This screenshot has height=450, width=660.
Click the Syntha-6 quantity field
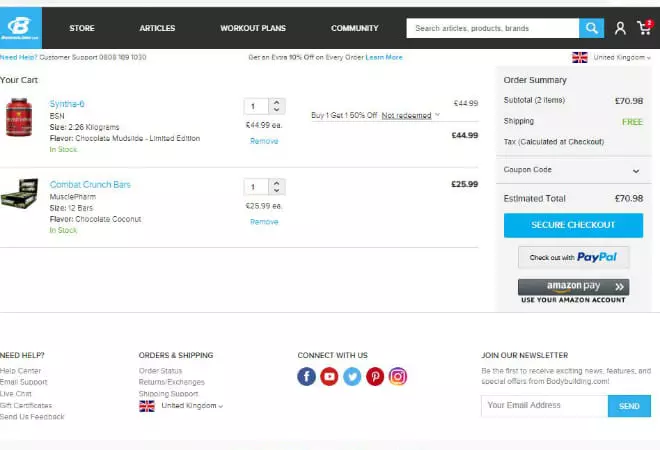coord(256,106)
